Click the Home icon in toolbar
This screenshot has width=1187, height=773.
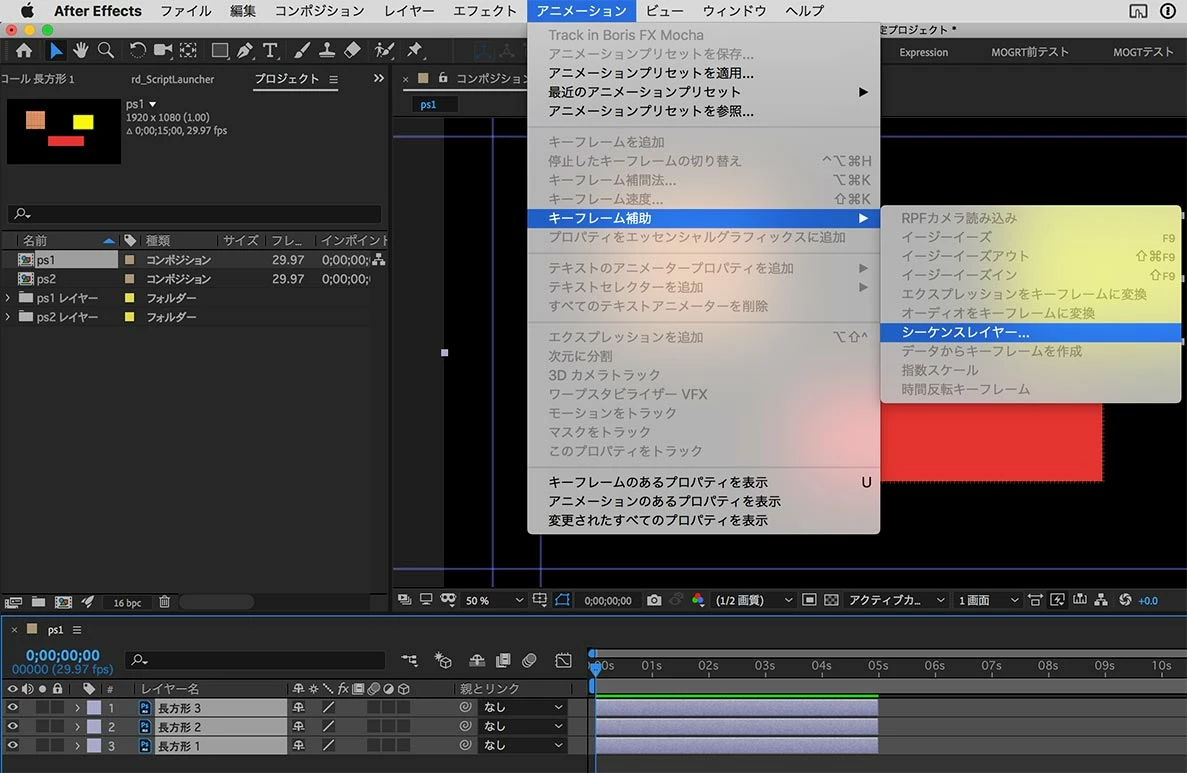[23, 50]
